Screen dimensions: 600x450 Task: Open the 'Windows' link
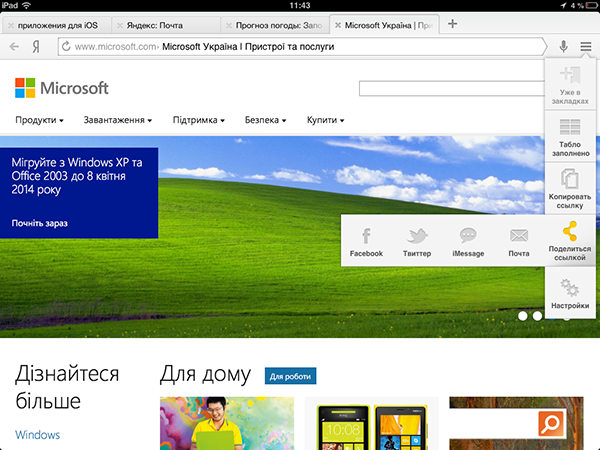coord(38,435)
